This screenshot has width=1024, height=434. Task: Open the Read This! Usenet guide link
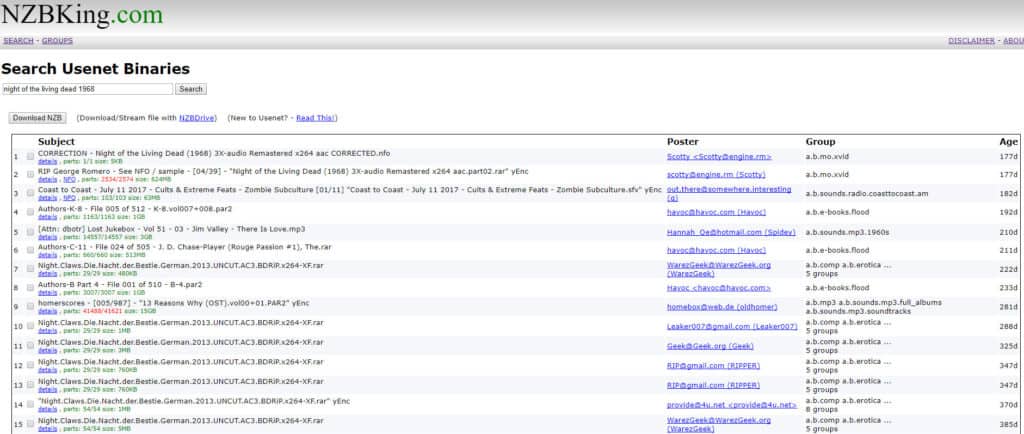pyautogui.click(x=316, y=117)
